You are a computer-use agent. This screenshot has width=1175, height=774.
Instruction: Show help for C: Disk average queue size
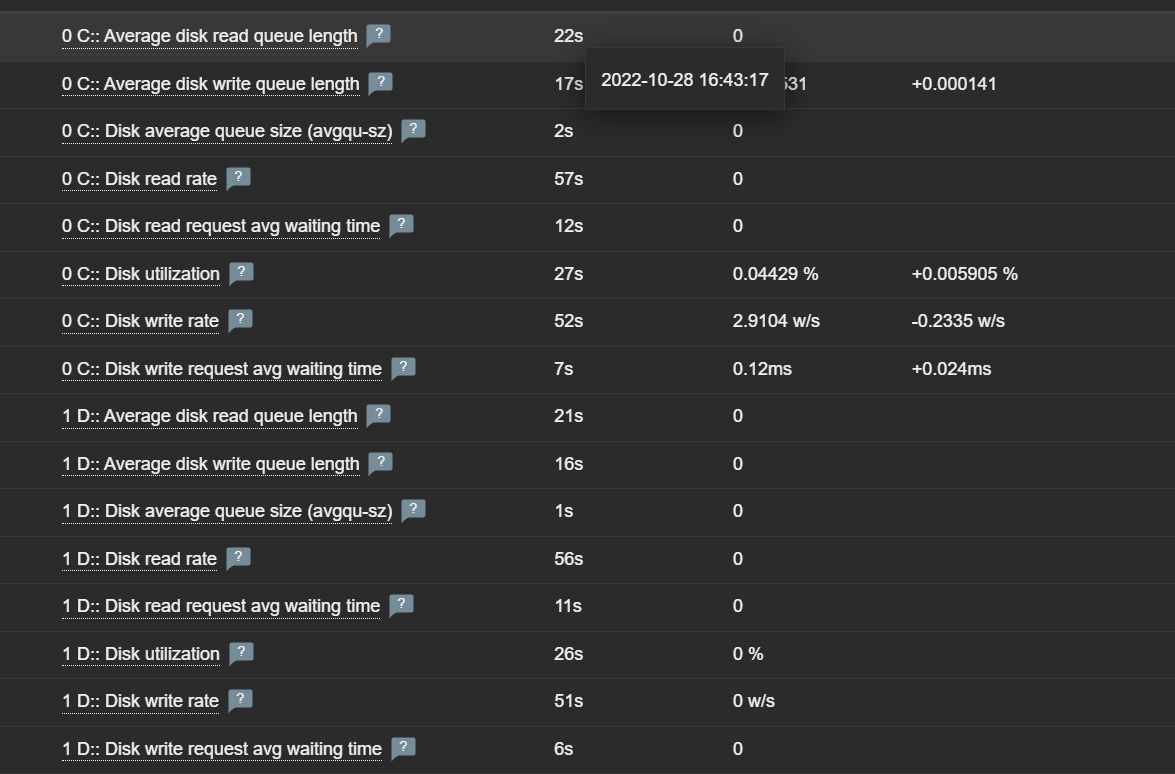pyautogui.click(x=413, y=130)
